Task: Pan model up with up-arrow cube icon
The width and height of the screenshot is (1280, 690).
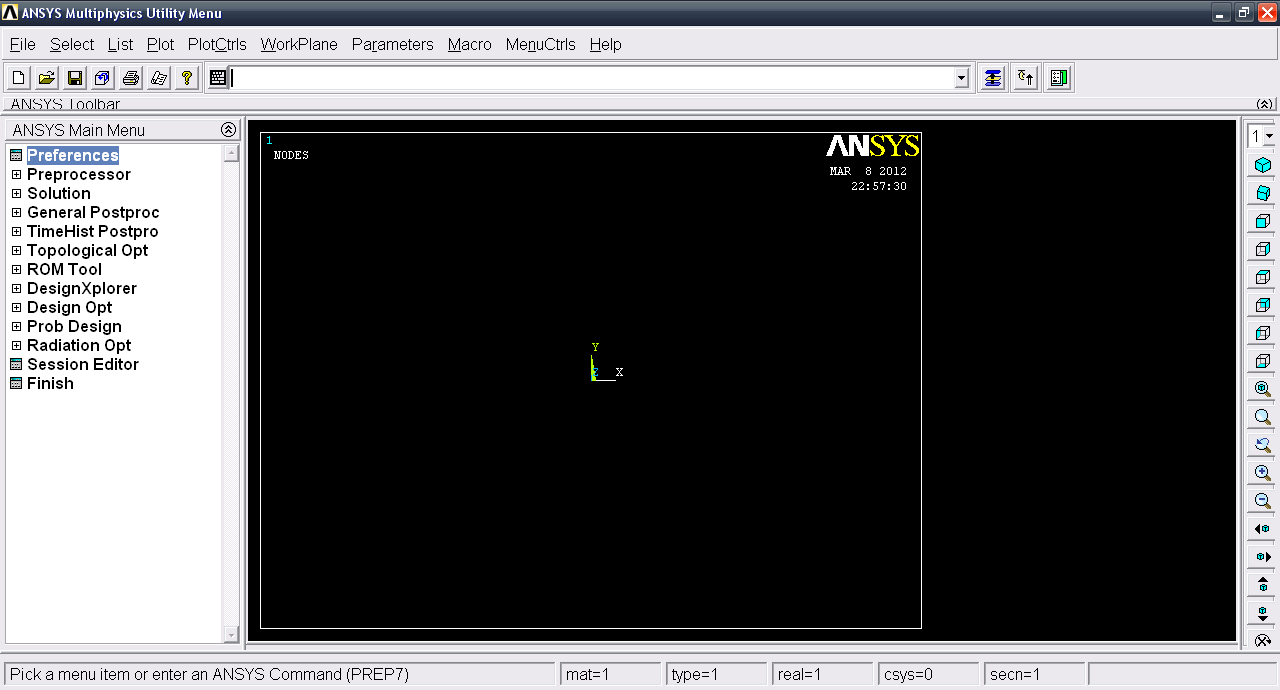Action: pyautogui.click(x=1263, y=585)
